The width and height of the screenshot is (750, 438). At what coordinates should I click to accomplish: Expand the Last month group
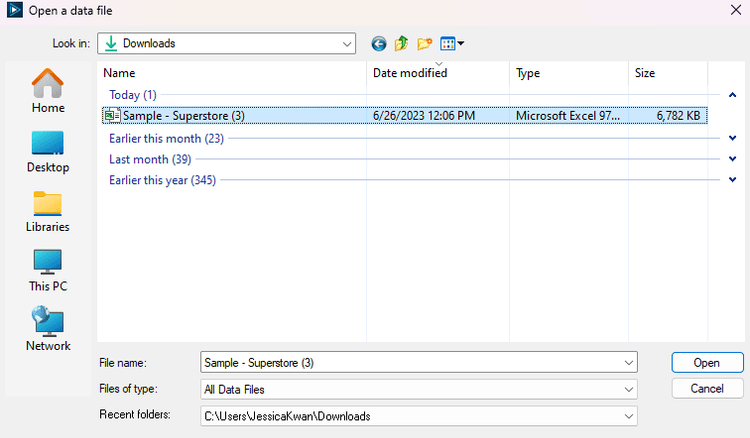pyautogui.click(x=733, y=159)
